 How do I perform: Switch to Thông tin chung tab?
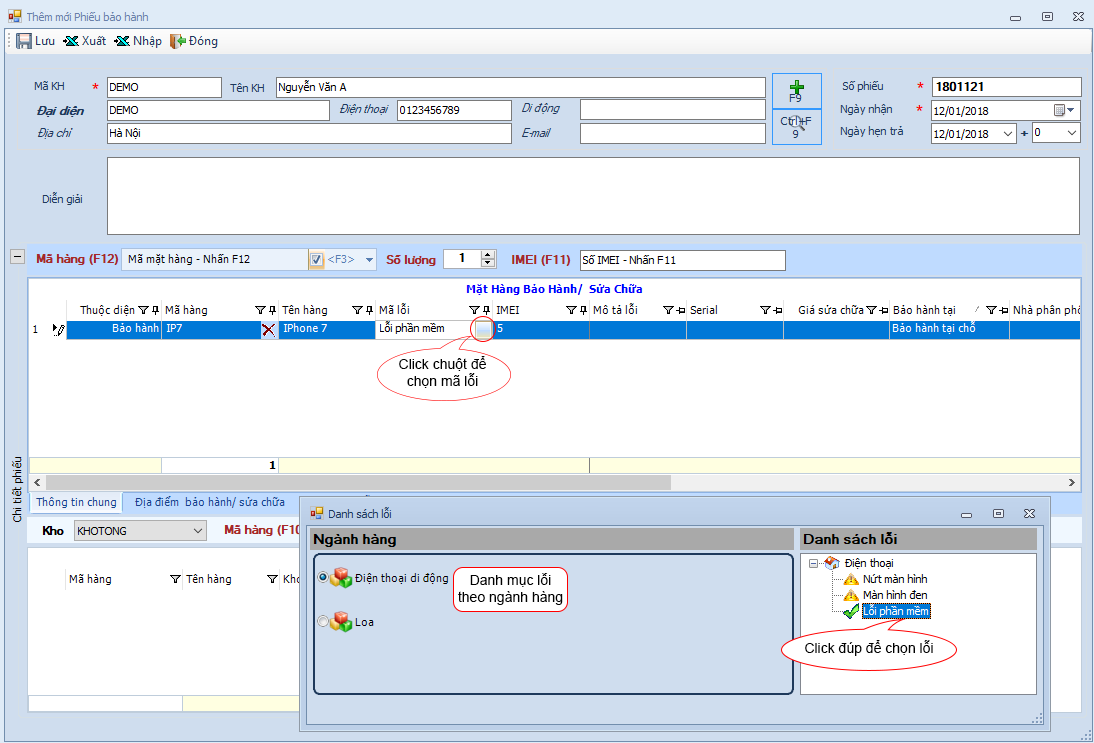point(77,502)
